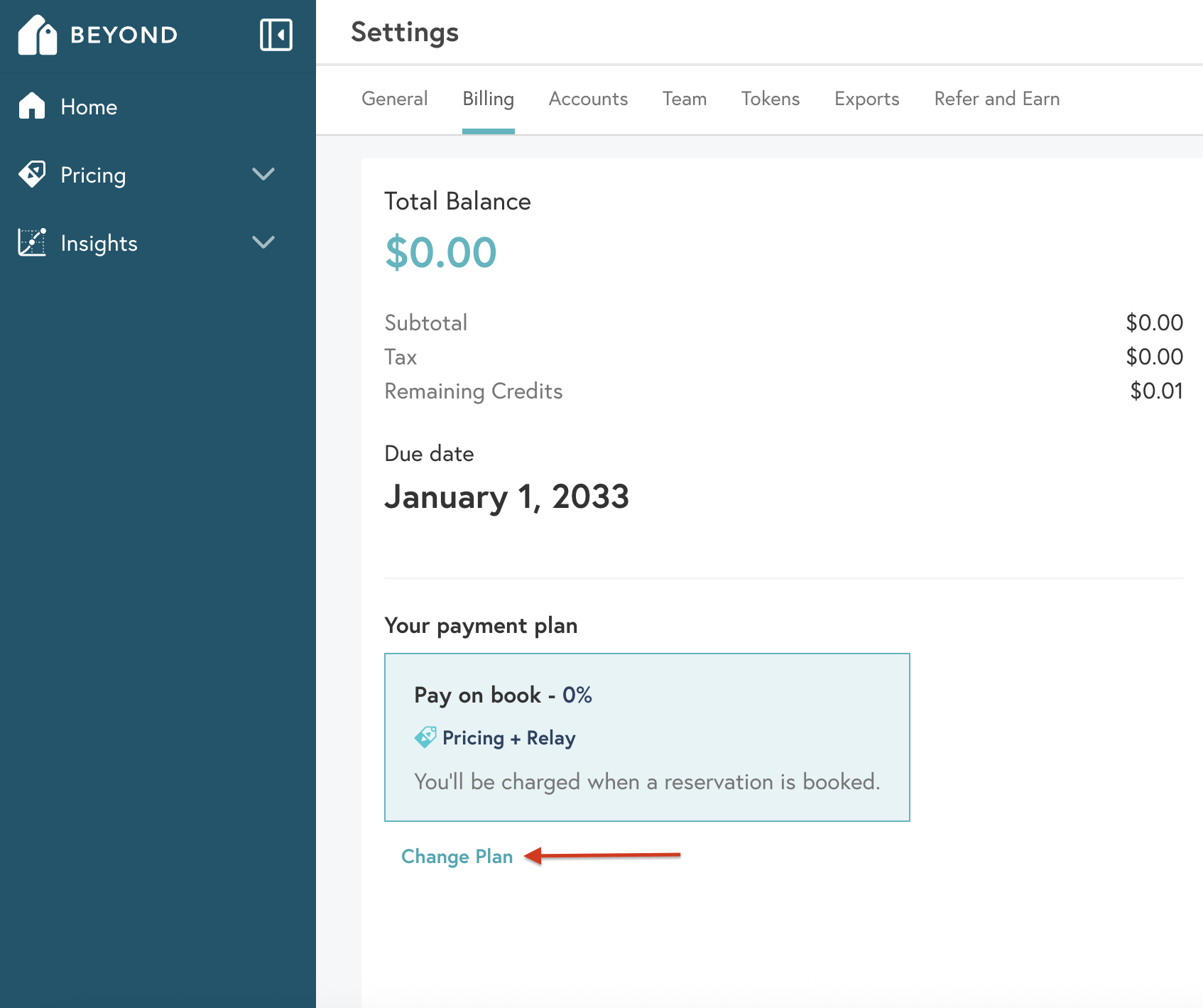The width and height of the screenshot is (1203, 1008).
Task: Click the Change Plan link
Action: pos(457,857)
